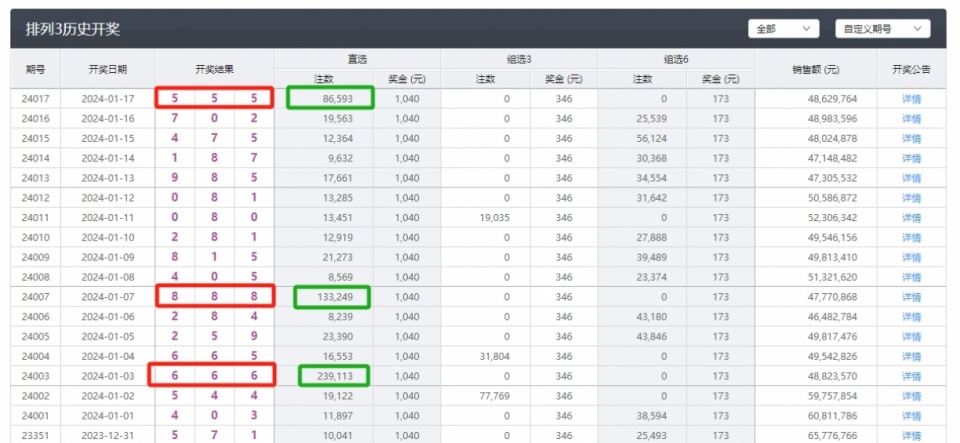The height and width of the screenshot is (443, 960).
Task: Click 组选6 count 25,539
Action: 653,119
